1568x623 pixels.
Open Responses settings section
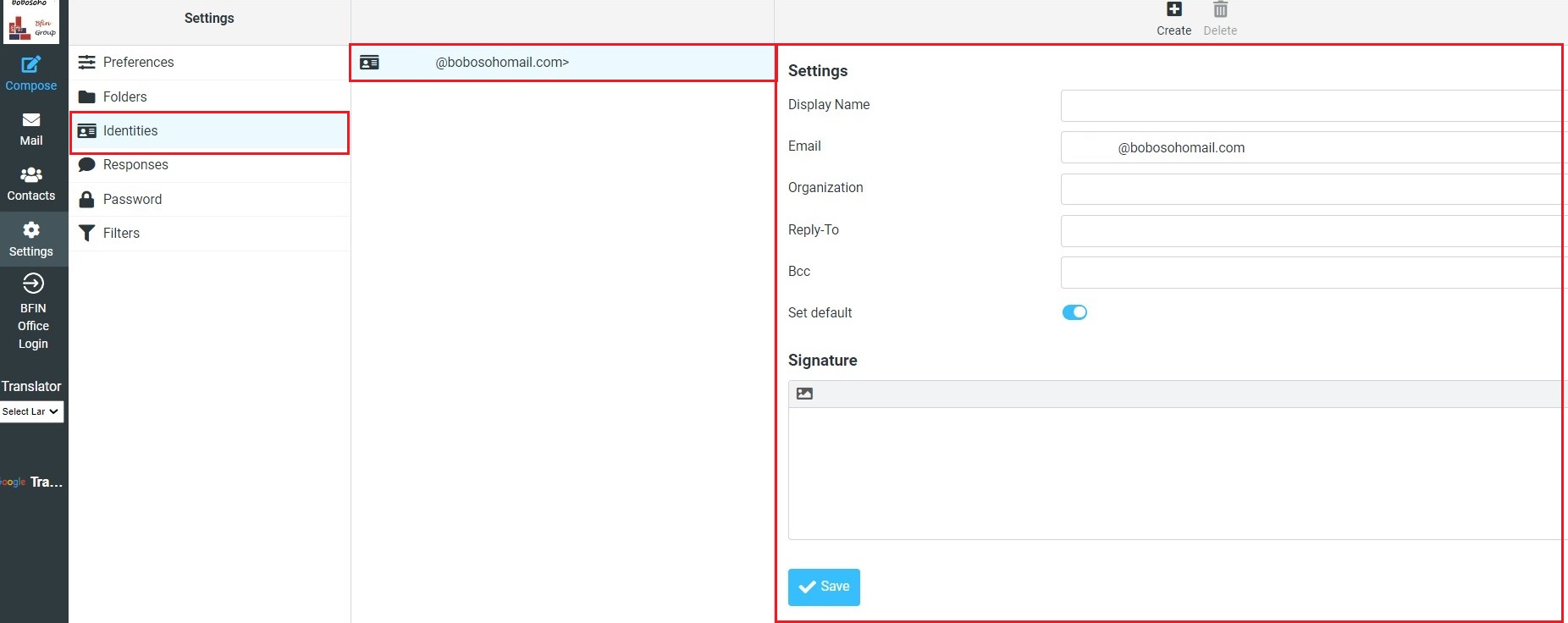click(x=135, y=165)
